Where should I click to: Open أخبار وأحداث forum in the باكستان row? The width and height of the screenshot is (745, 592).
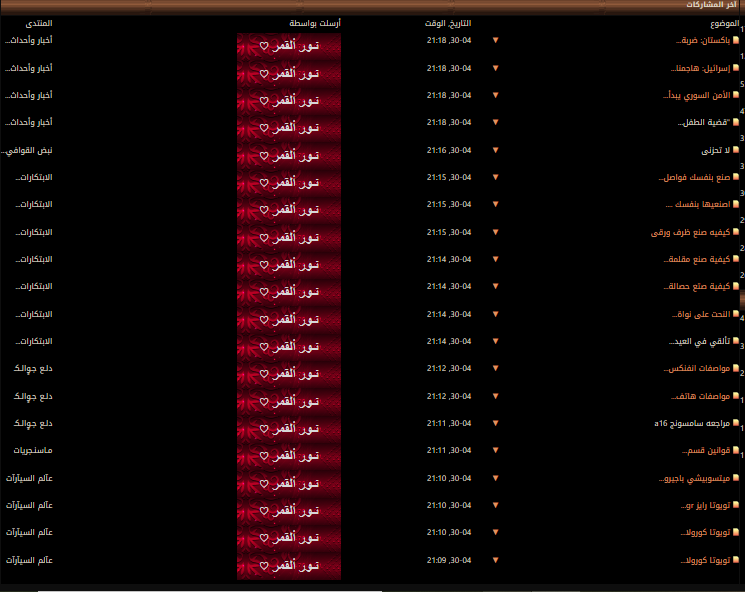tap(29, 40)
